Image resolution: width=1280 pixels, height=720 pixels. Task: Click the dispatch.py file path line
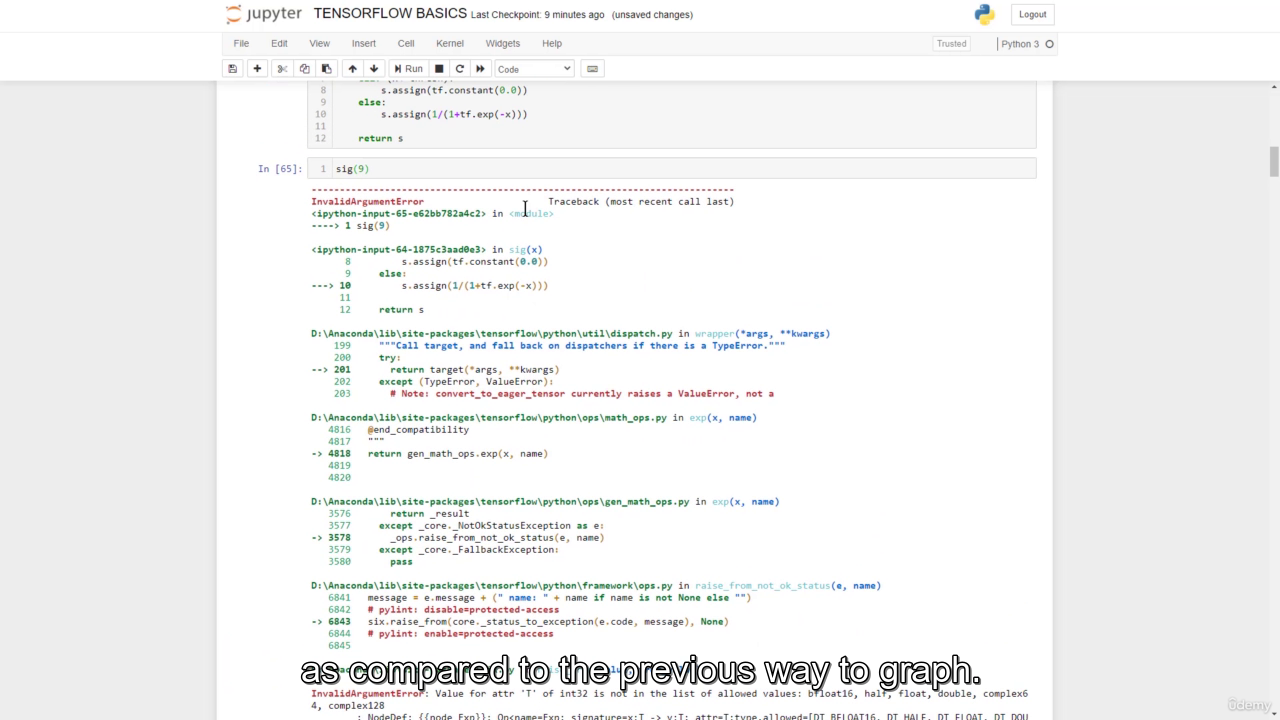pyautogui.click(x=570, y=333)
